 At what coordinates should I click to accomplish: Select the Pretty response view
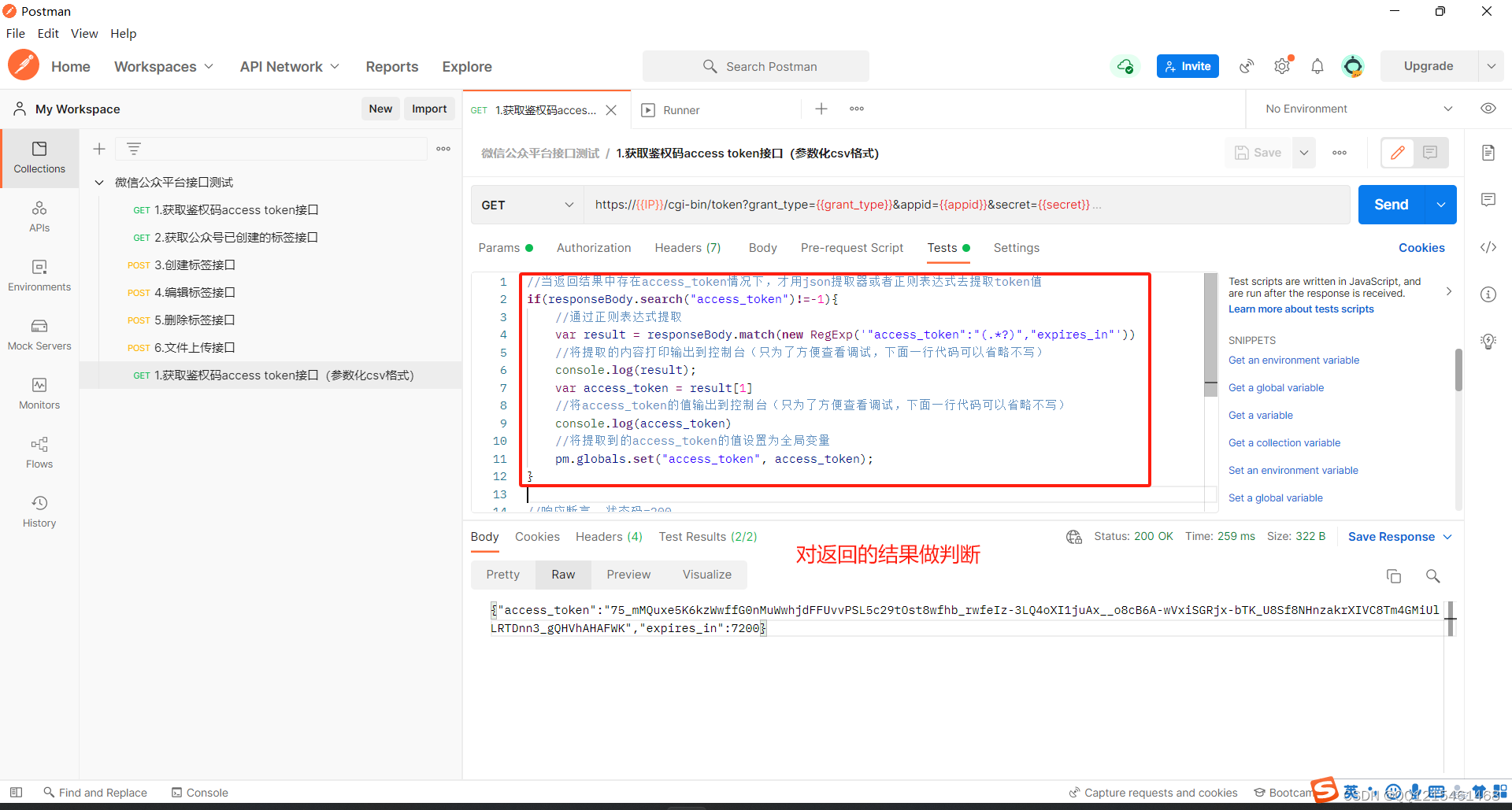(x=503, y=575)
